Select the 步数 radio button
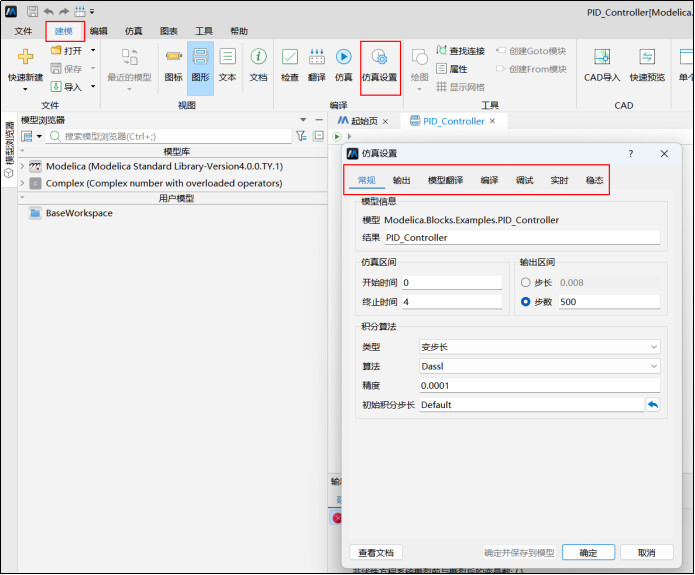The image size is (695, 575). pyautogui.click(x=525, y=301)
